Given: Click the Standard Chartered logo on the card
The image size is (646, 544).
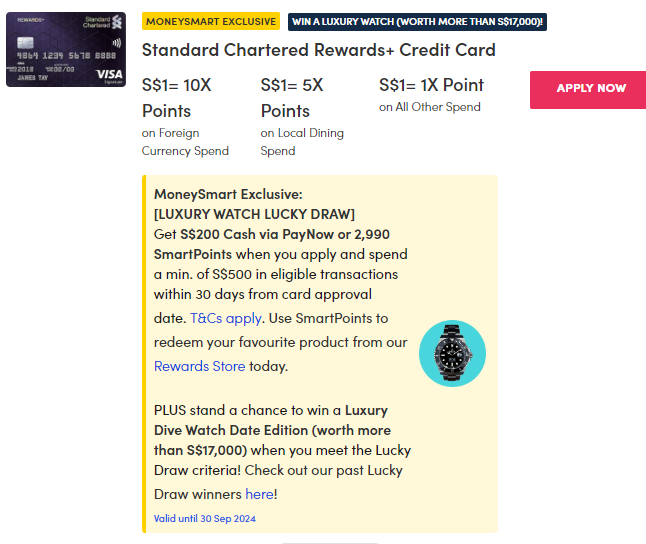Looking at the screenshot, I should point(100,21).
